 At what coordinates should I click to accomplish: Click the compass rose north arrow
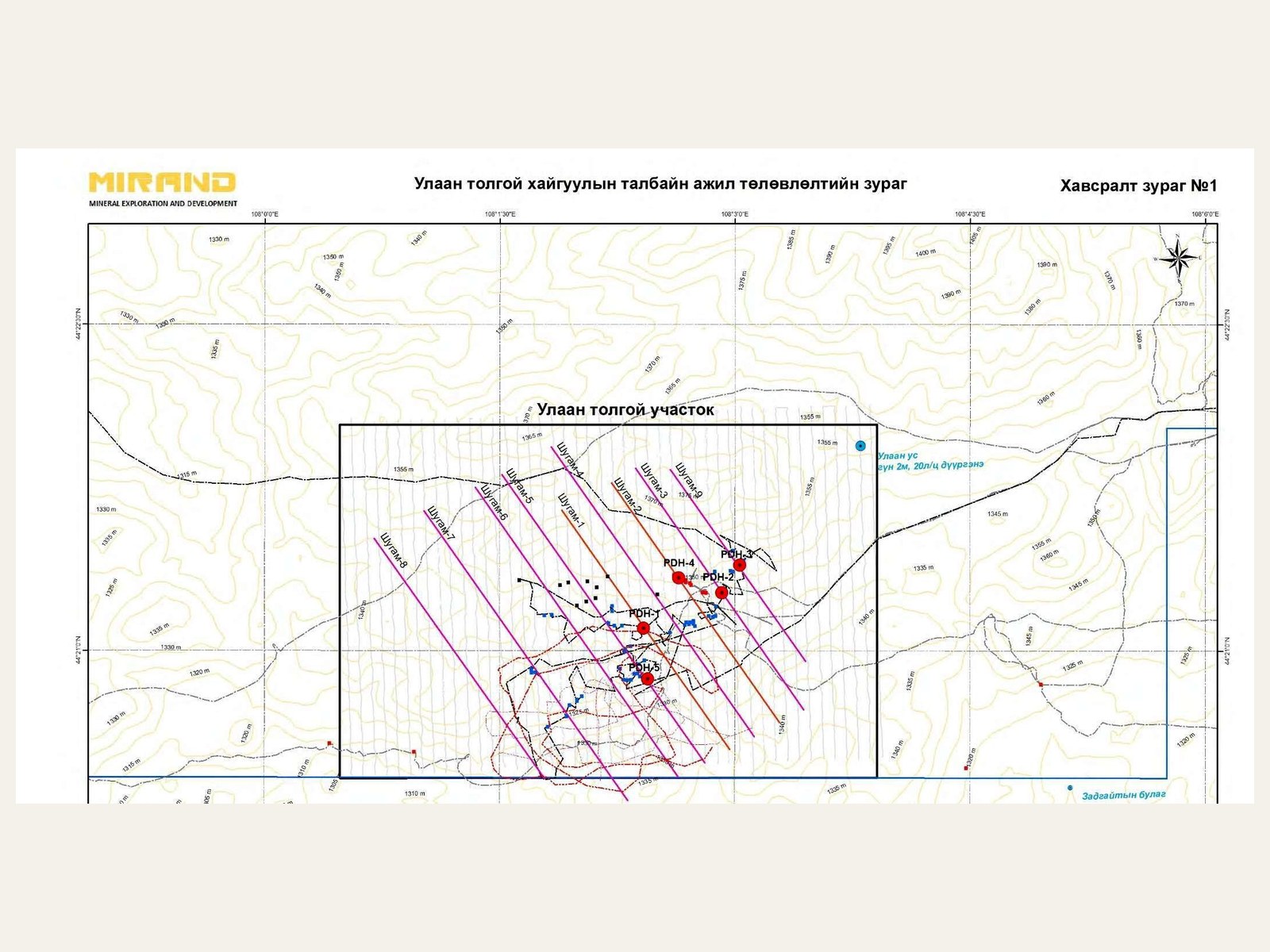[x=1179, y=256]
